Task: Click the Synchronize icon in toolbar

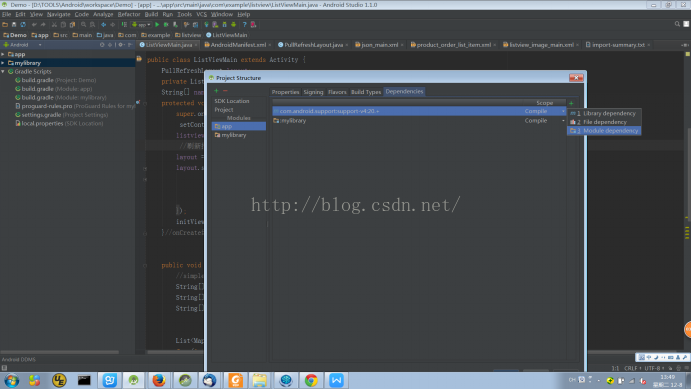Action: (23, 25)
